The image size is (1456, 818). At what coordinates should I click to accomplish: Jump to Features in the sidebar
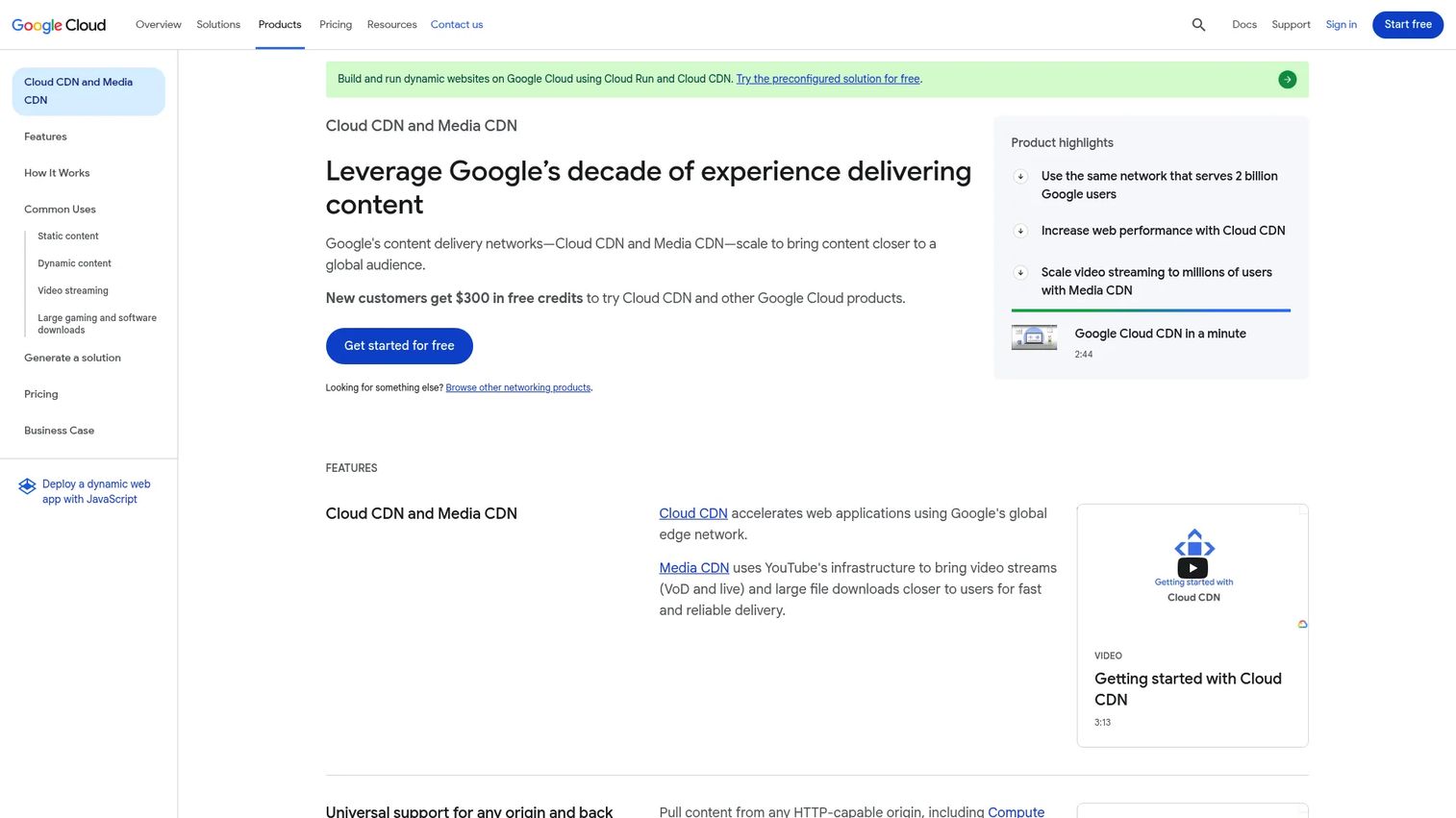(x=45, y=136)
